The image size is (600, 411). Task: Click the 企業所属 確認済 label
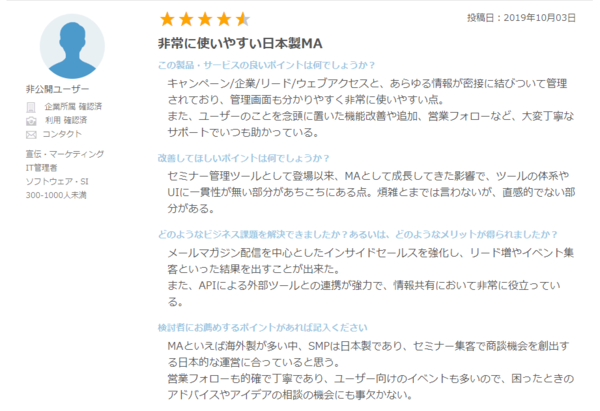point(73,106)
